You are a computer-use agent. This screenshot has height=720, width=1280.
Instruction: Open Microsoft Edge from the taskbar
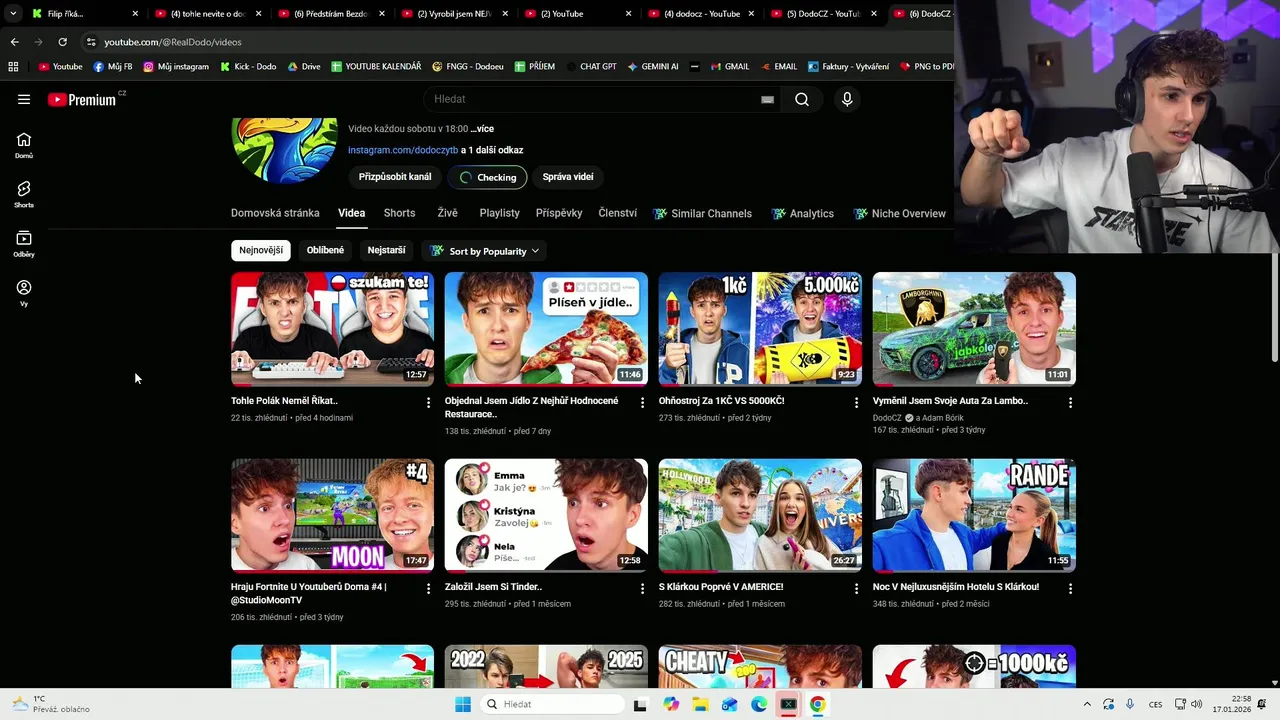pos(759,704)
